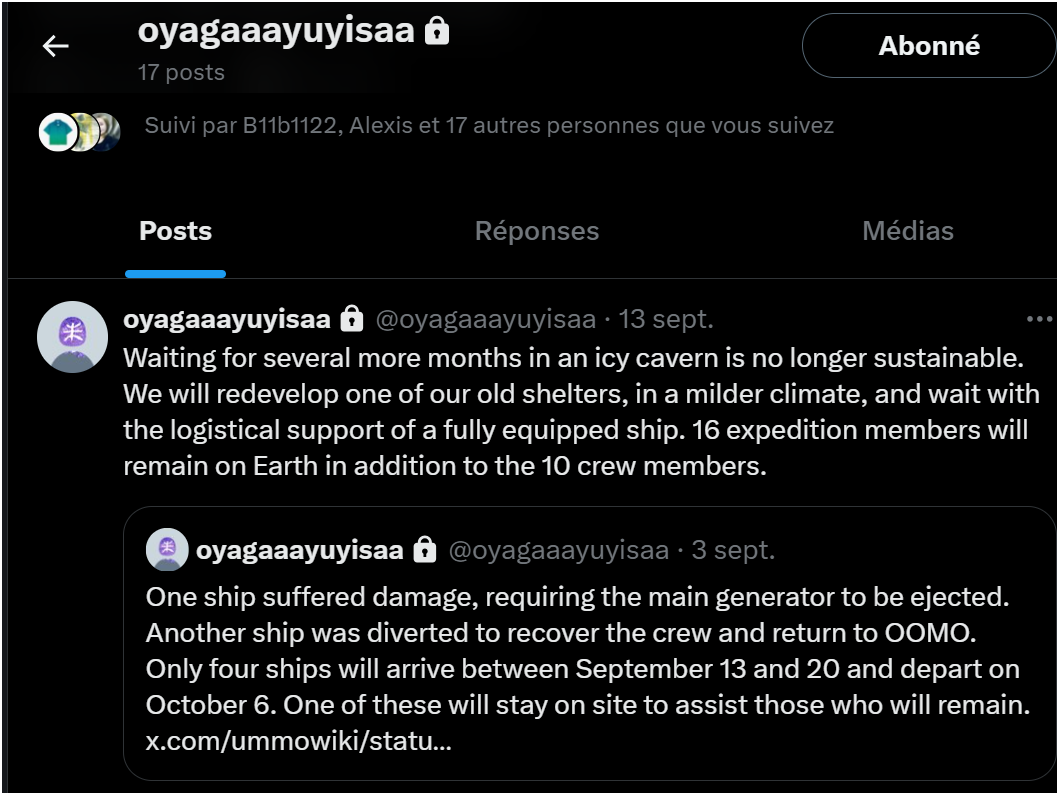This screenshot has width=1059, height=795.
Task: Select the Médias tab
Action: 907,232
